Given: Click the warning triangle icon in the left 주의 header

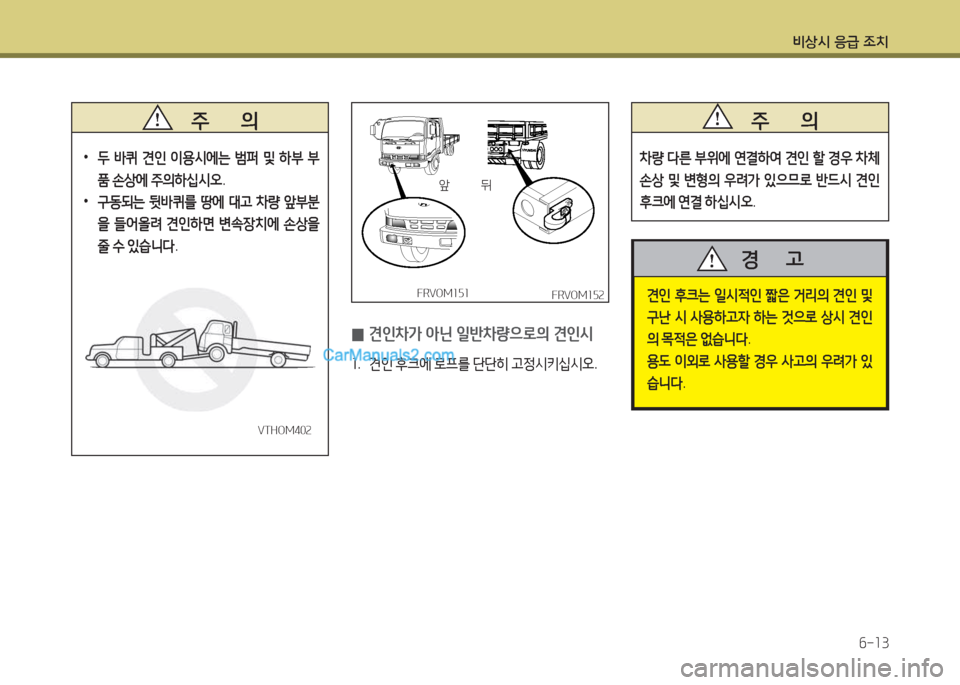Looking at the screenshot, I should pyautogui.click(x=157, y=118).
